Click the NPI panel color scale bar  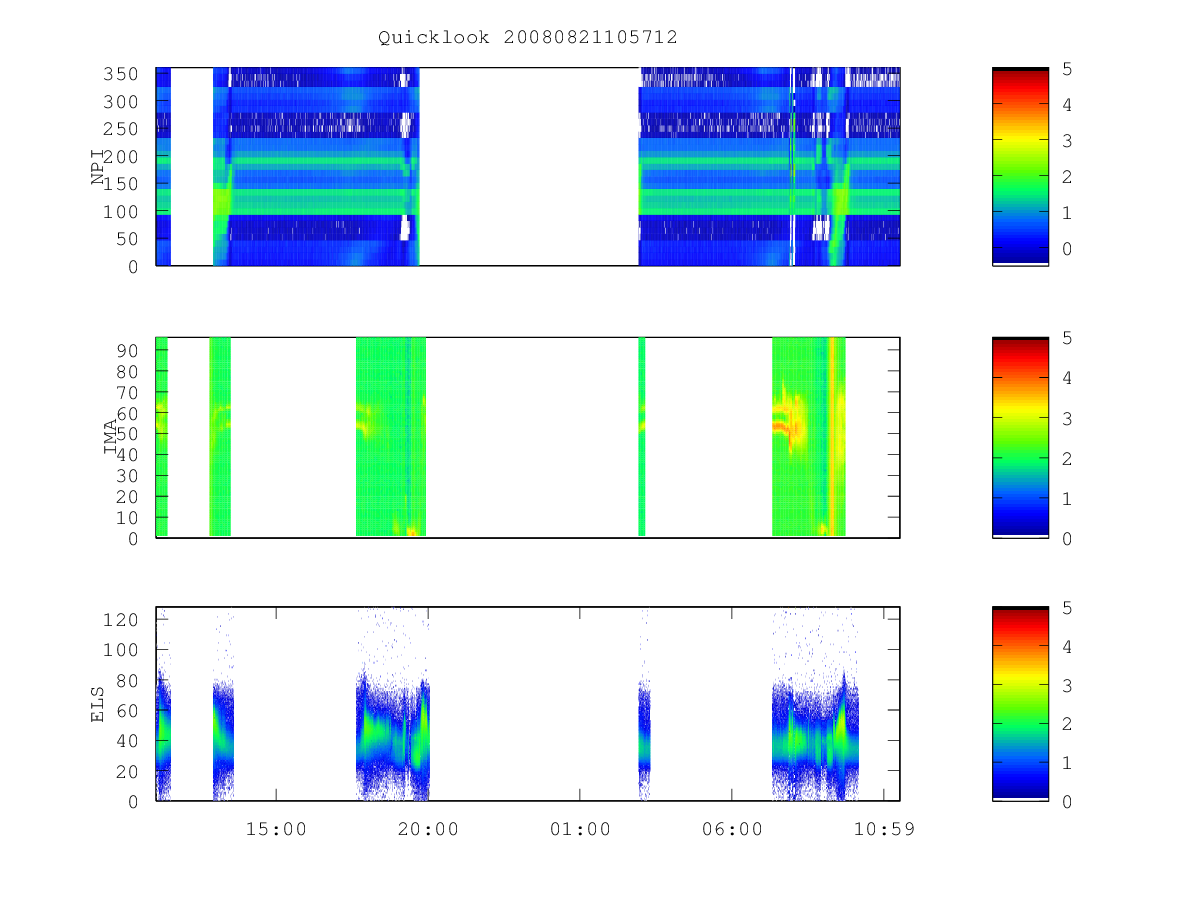pos(1020,167)
